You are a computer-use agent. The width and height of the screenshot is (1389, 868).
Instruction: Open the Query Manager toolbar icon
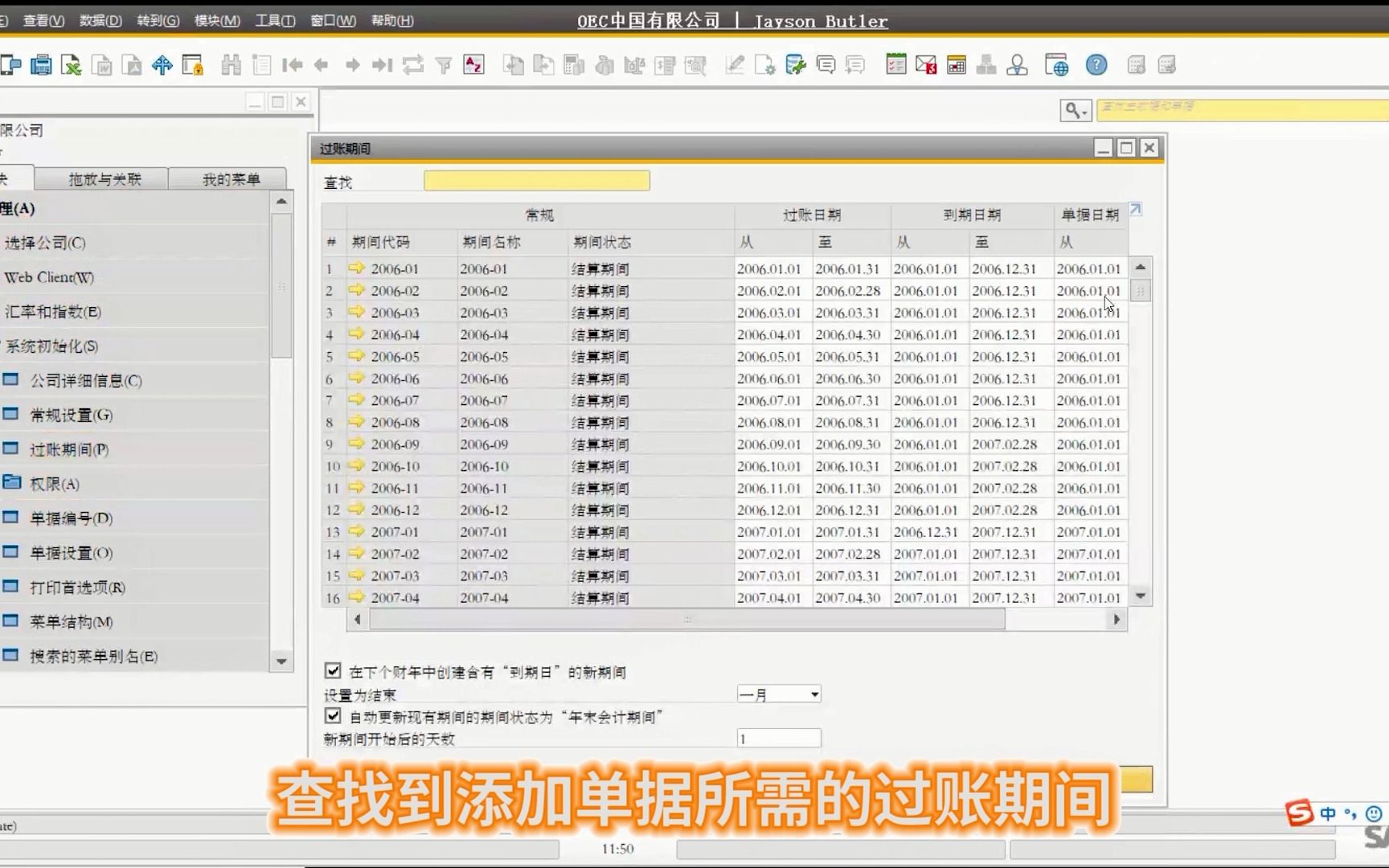[x=795, y=65]
